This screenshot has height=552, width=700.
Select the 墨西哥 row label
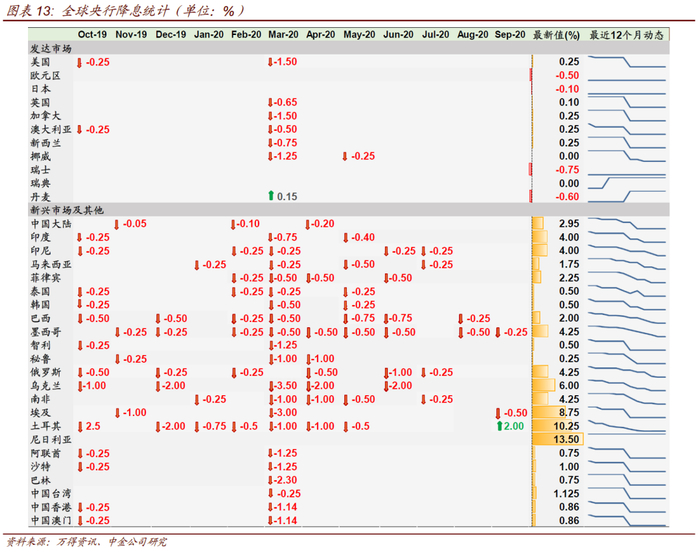click(x=45, y=332)
